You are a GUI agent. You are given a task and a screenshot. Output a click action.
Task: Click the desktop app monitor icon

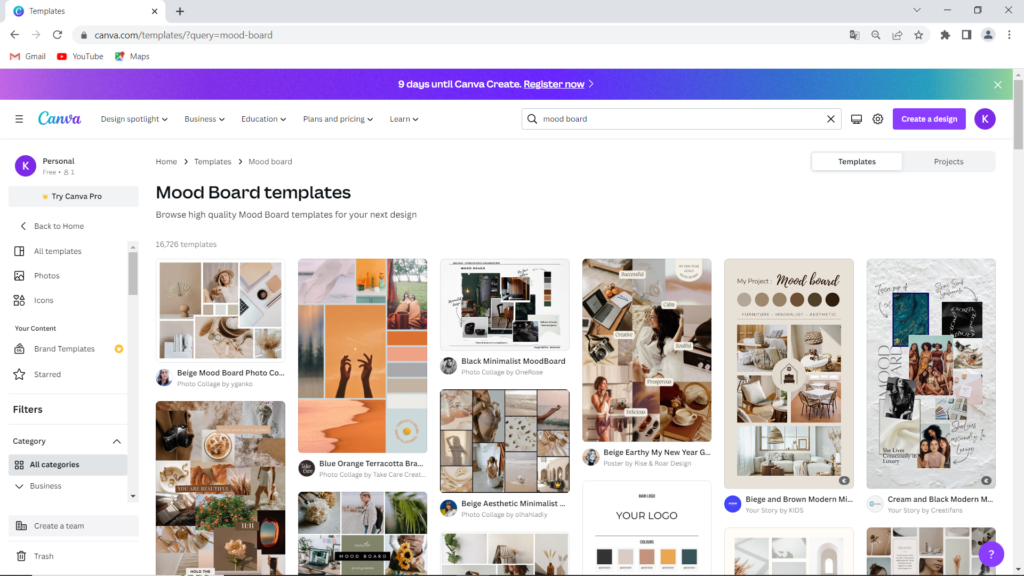tap(856, 119)
